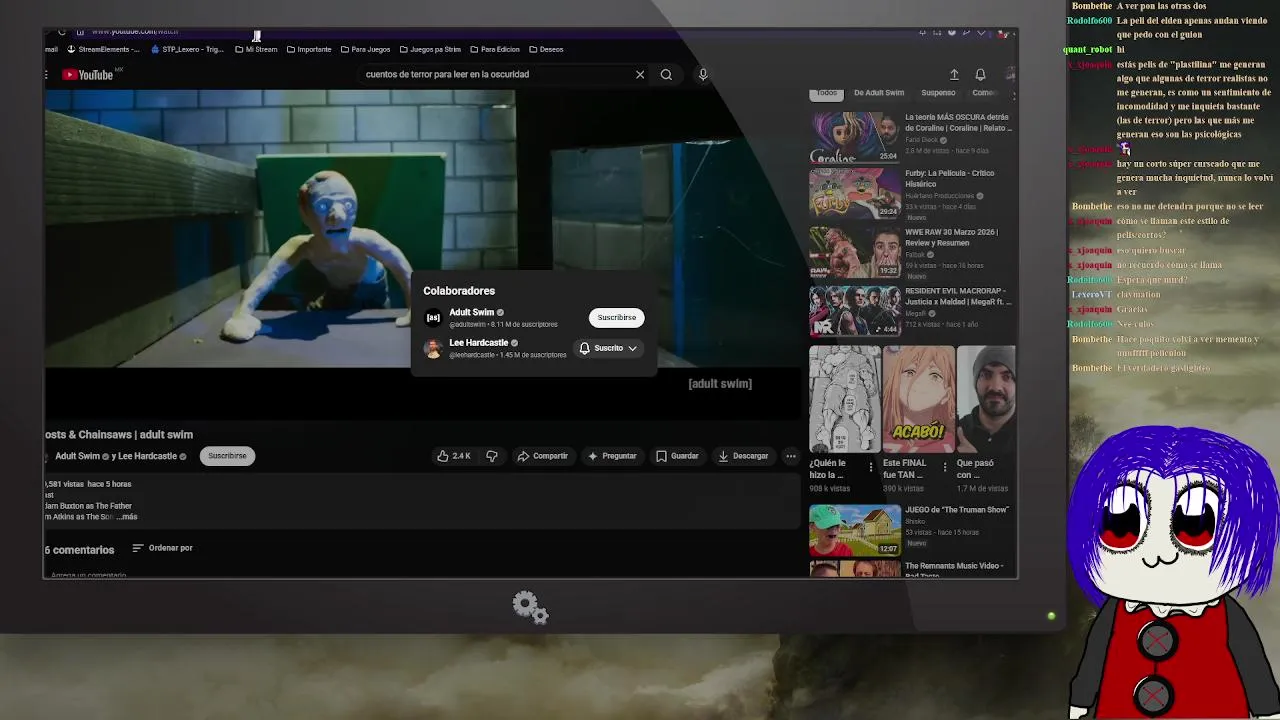Image resolution: width=1280 pixels, height=720 pixels.
Task: Expand the description with '...más'
Action: coord(126,517)
